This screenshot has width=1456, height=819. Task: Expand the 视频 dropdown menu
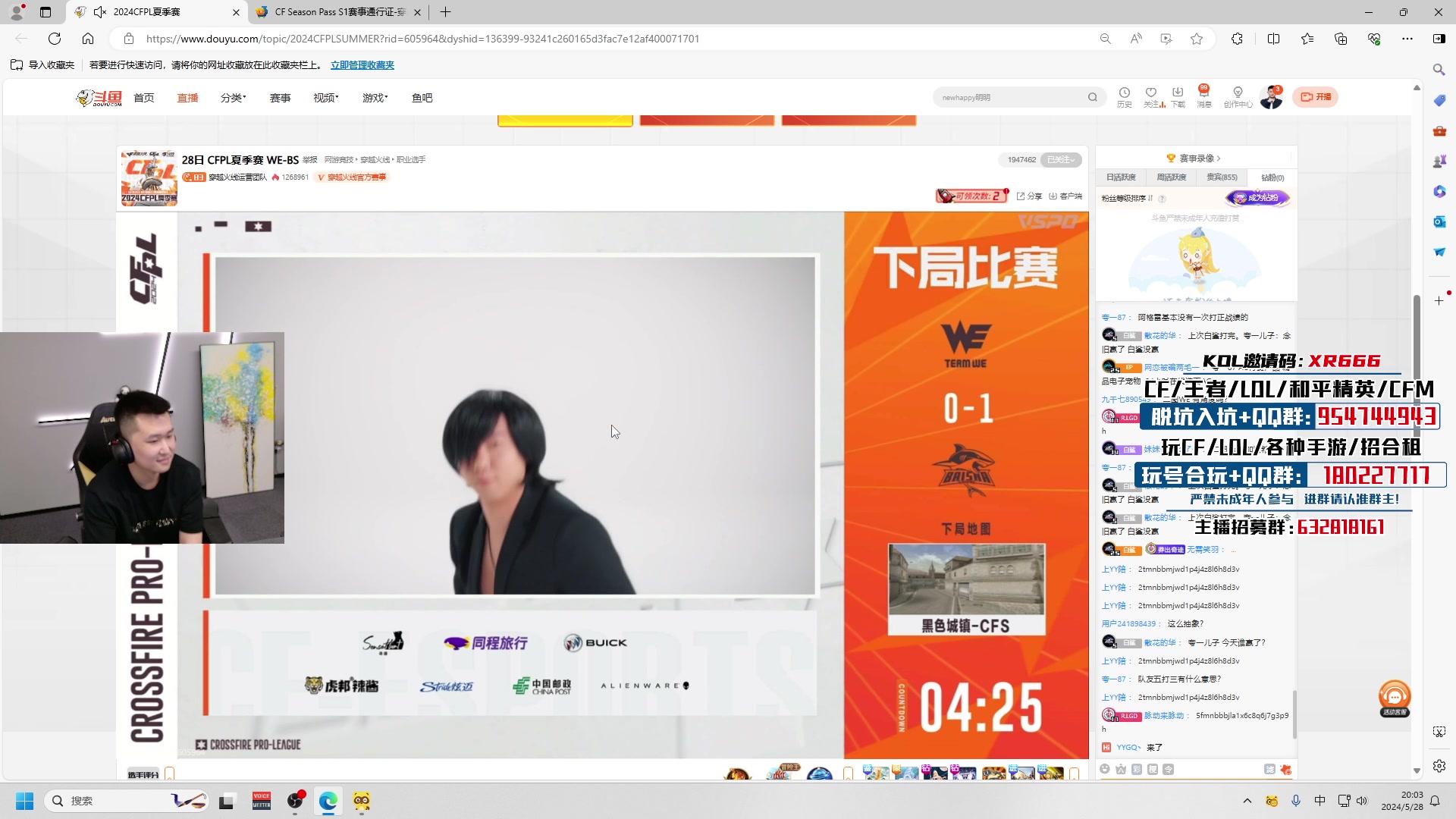click(x=326, y=97)
